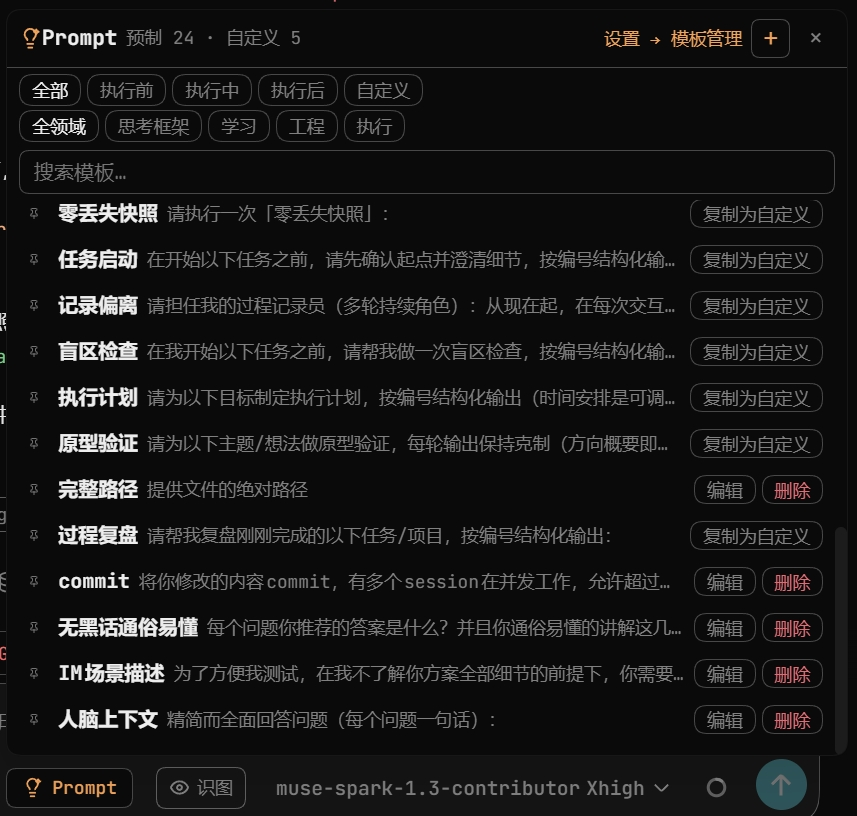Delete the 人脑上下文 template
Image resolution: width=857 pixels, height=816 pixels.
point(792,720)
